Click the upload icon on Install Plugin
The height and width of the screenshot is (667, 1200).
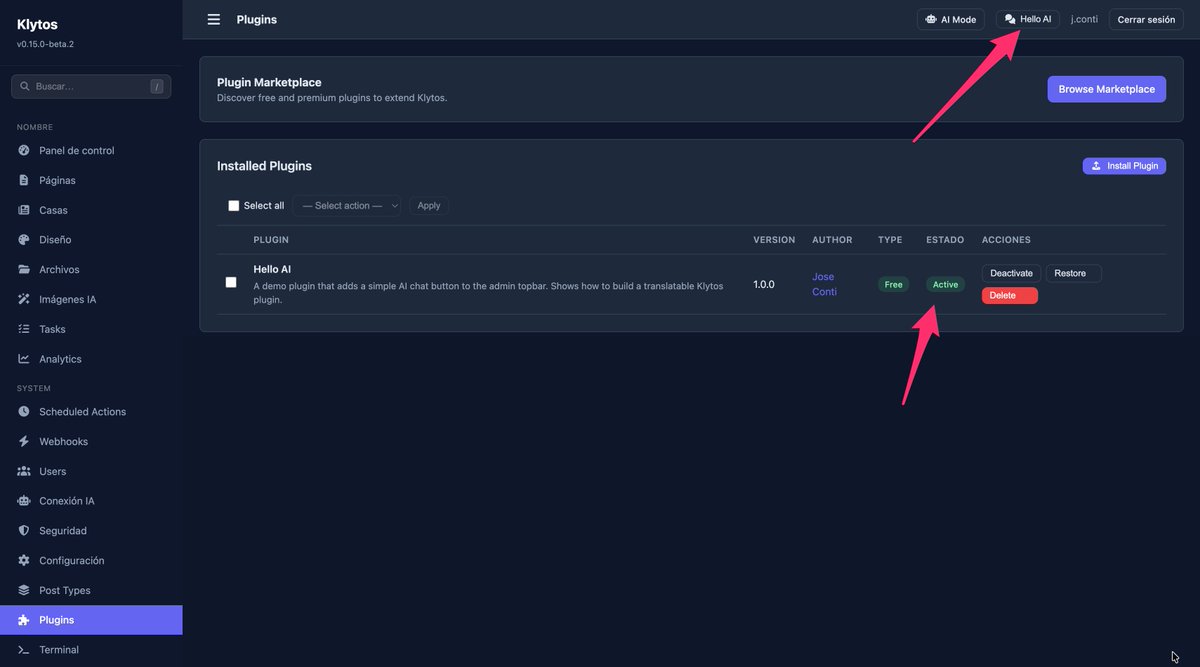1096,166
